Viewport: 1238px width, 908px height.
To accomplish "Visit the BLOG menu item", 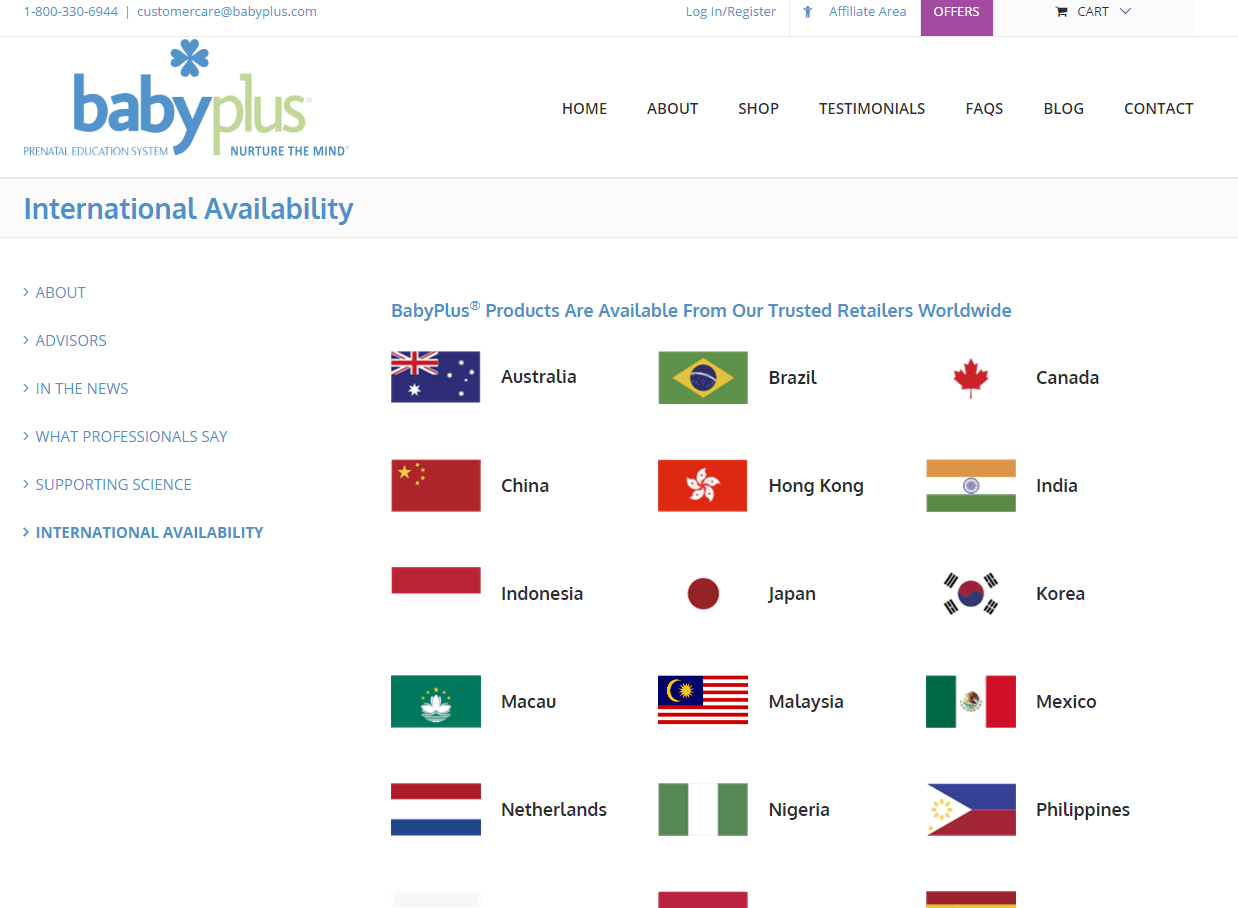I will [1063, 108].
